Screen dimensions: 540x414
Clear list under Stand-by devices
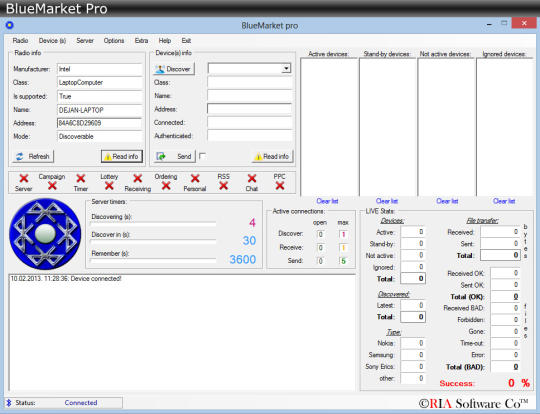[x=387, y=201]
